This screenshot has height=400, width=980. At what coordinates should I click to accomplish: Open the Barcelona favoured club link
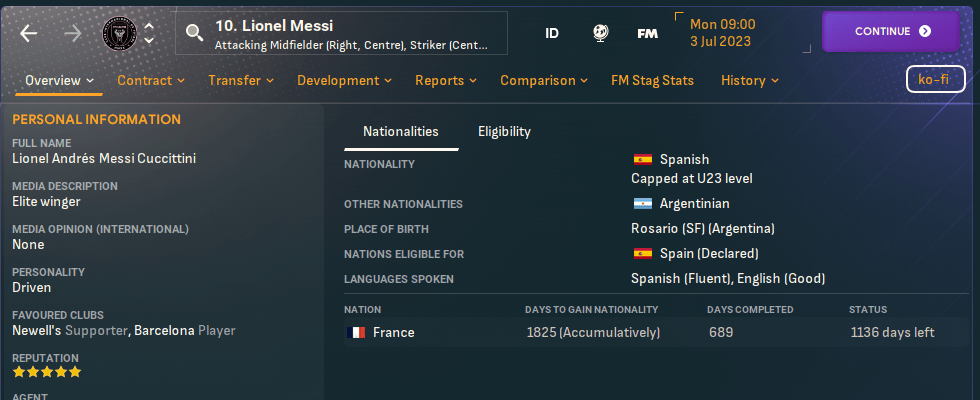pyautogui.click(x=164, y=330)
